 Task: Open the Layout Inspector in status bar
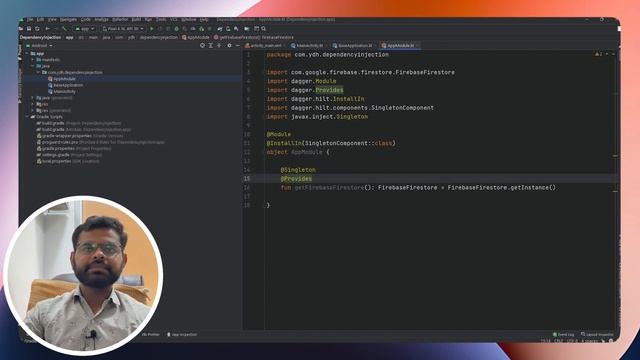click(x=597, y=334)
